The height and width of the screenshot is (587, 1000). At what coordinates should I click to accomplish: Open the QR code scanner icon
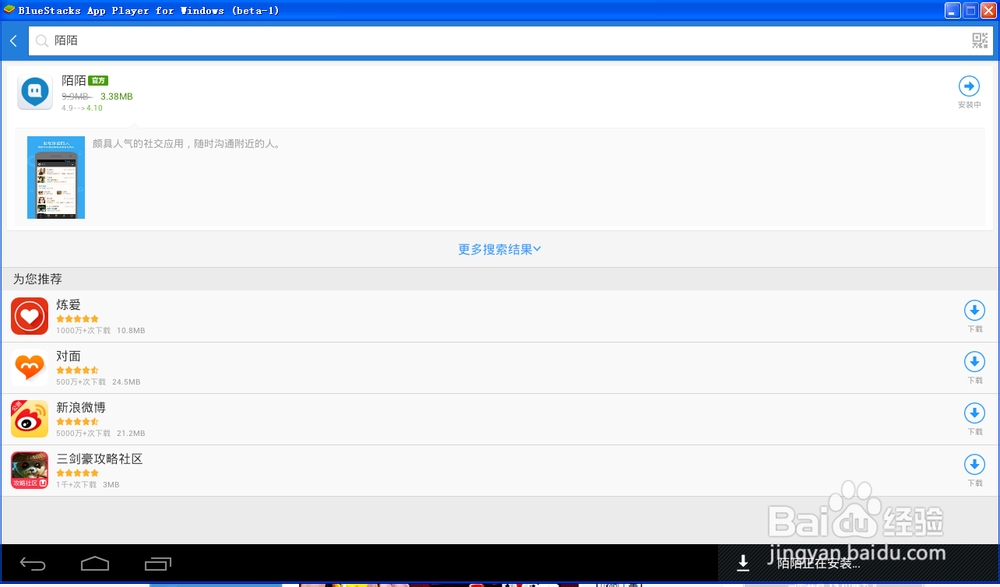click(980, 41)
